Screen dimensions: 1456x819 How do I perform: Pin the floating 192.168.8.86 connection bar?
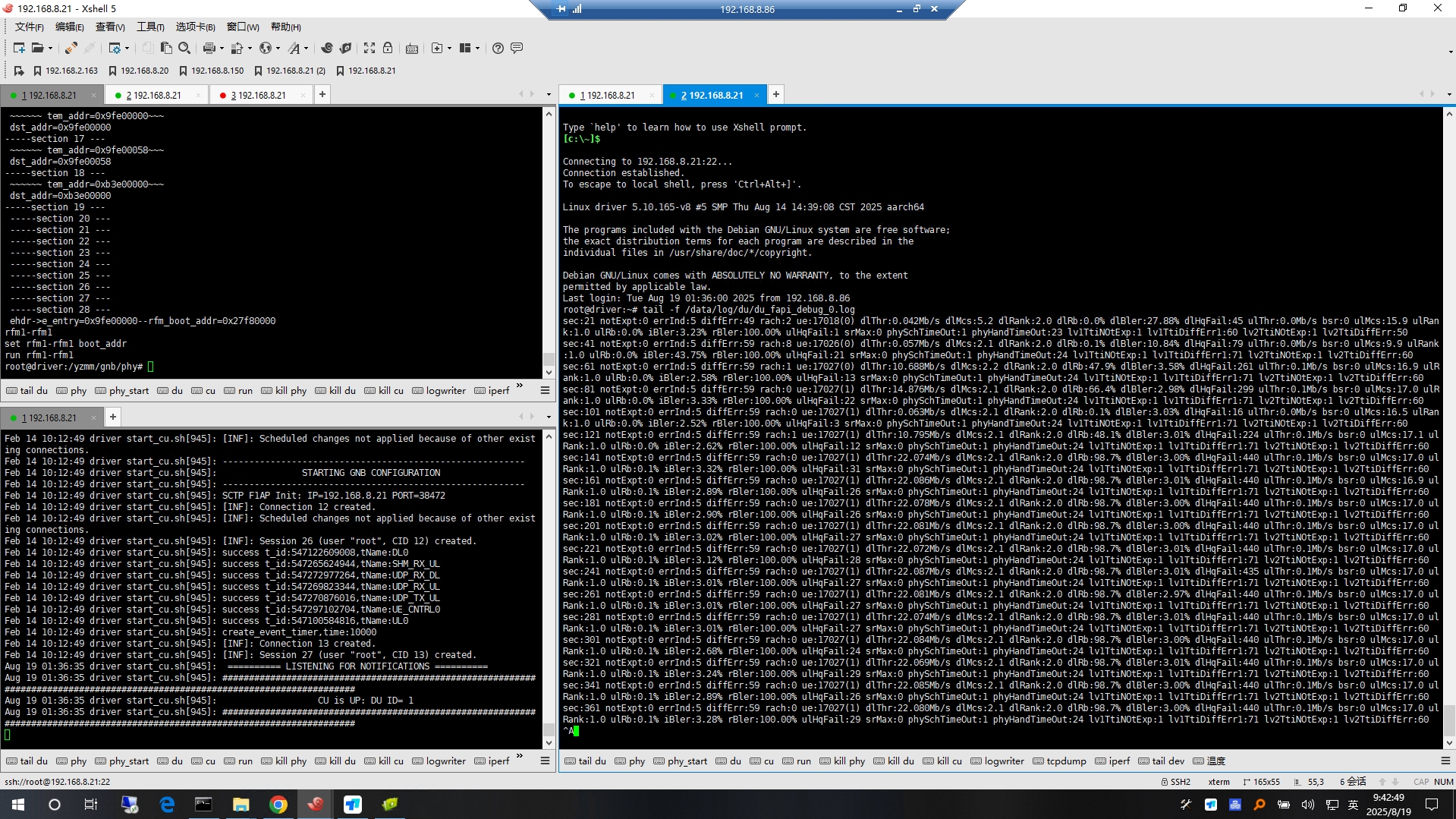(561, 9)
